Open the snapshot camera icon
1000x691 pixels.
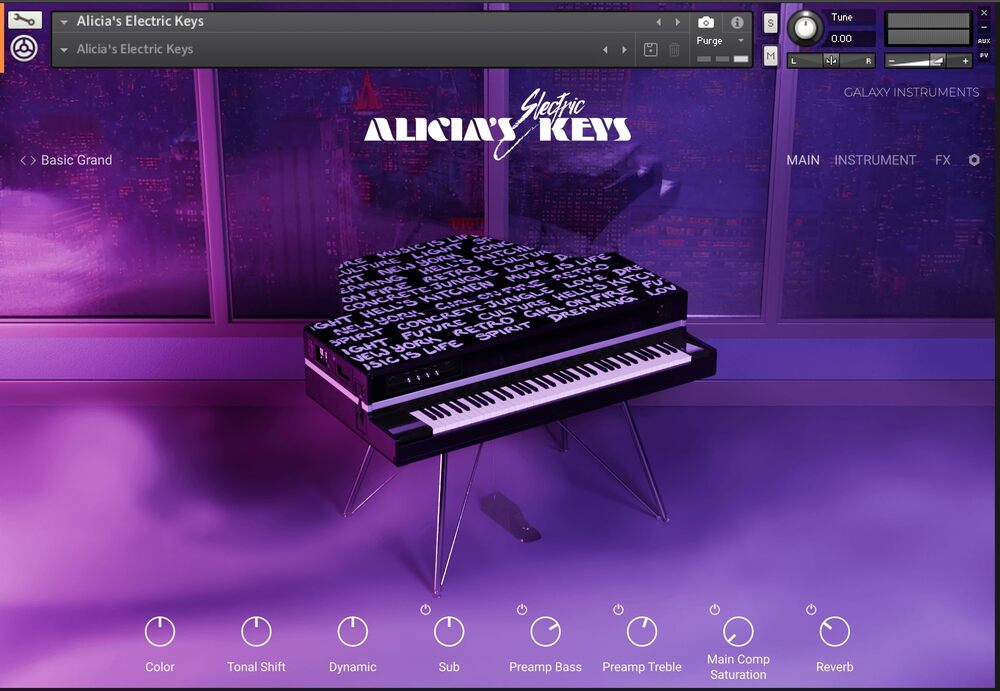click(x=706, y=21)
